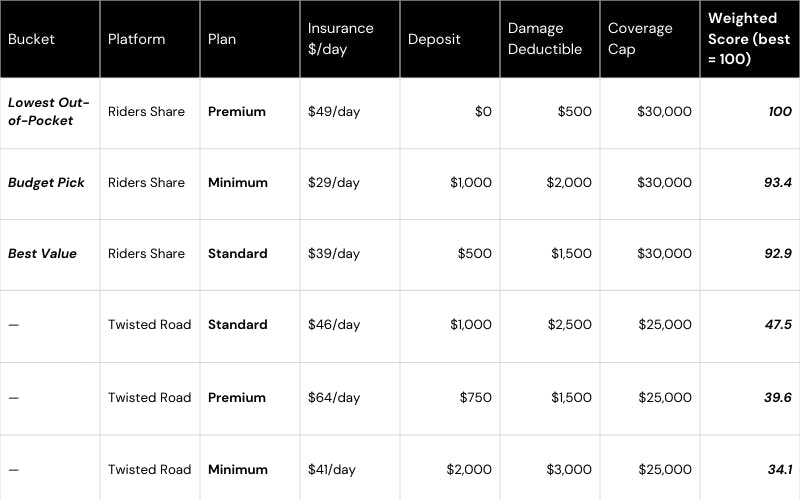The image size is (800, 500).
Task: Click the Budget Pick bucket cell
Action: pyautogui.click(x=46, y=183)
